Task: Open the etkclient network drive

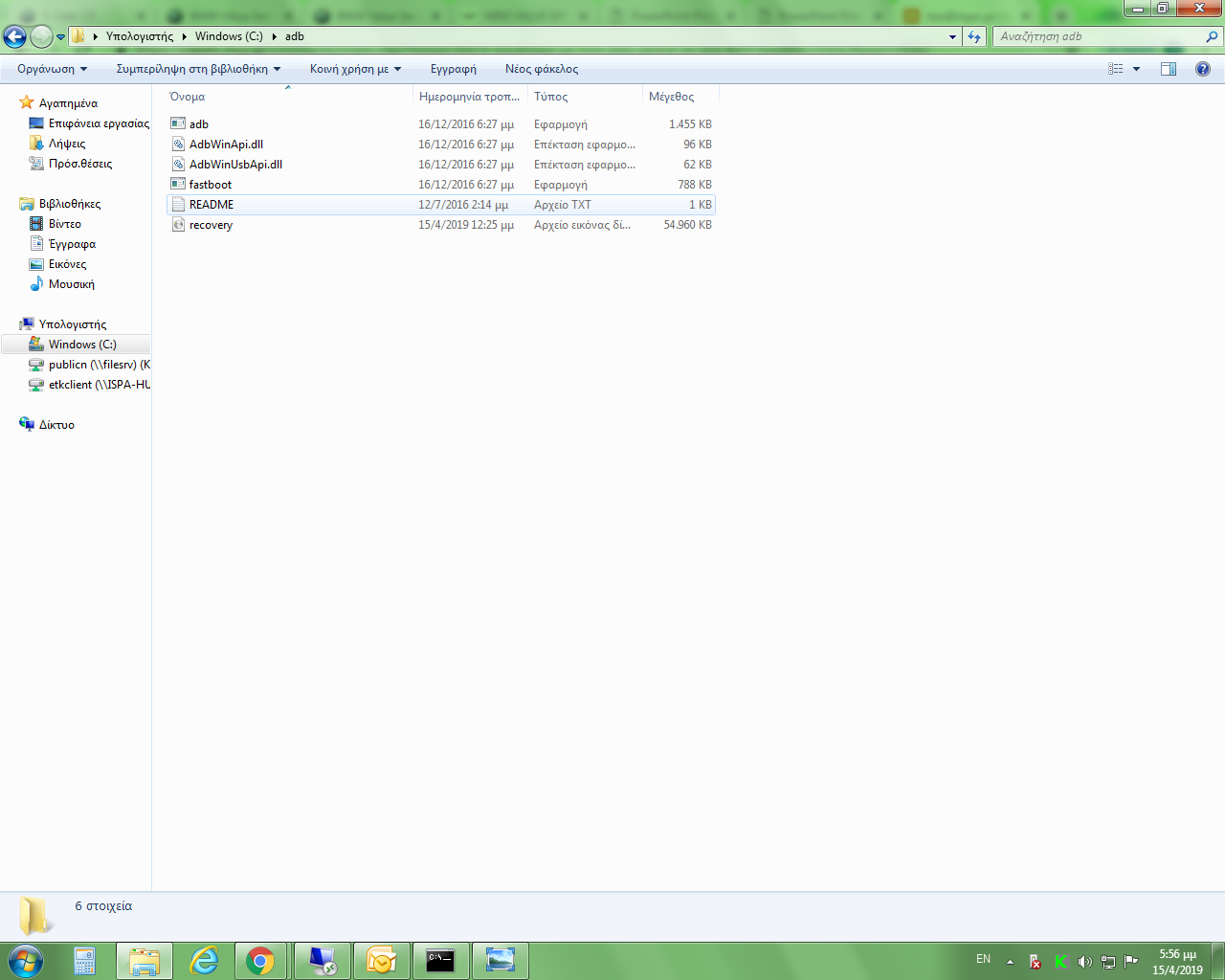Action: tap(99, 385)
